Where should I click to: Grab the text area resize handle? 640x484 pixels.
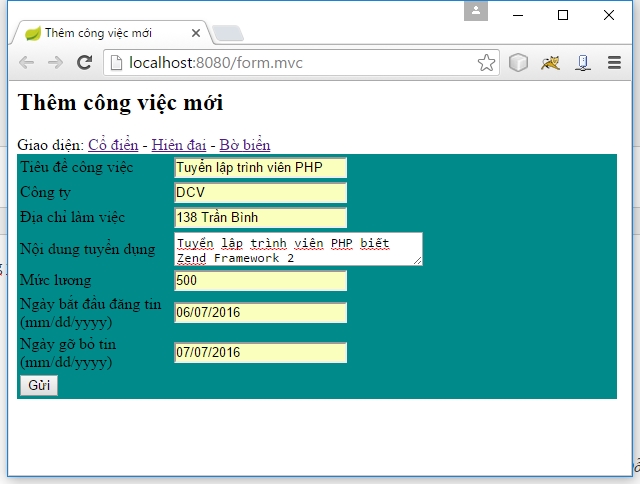pos(418,261)
